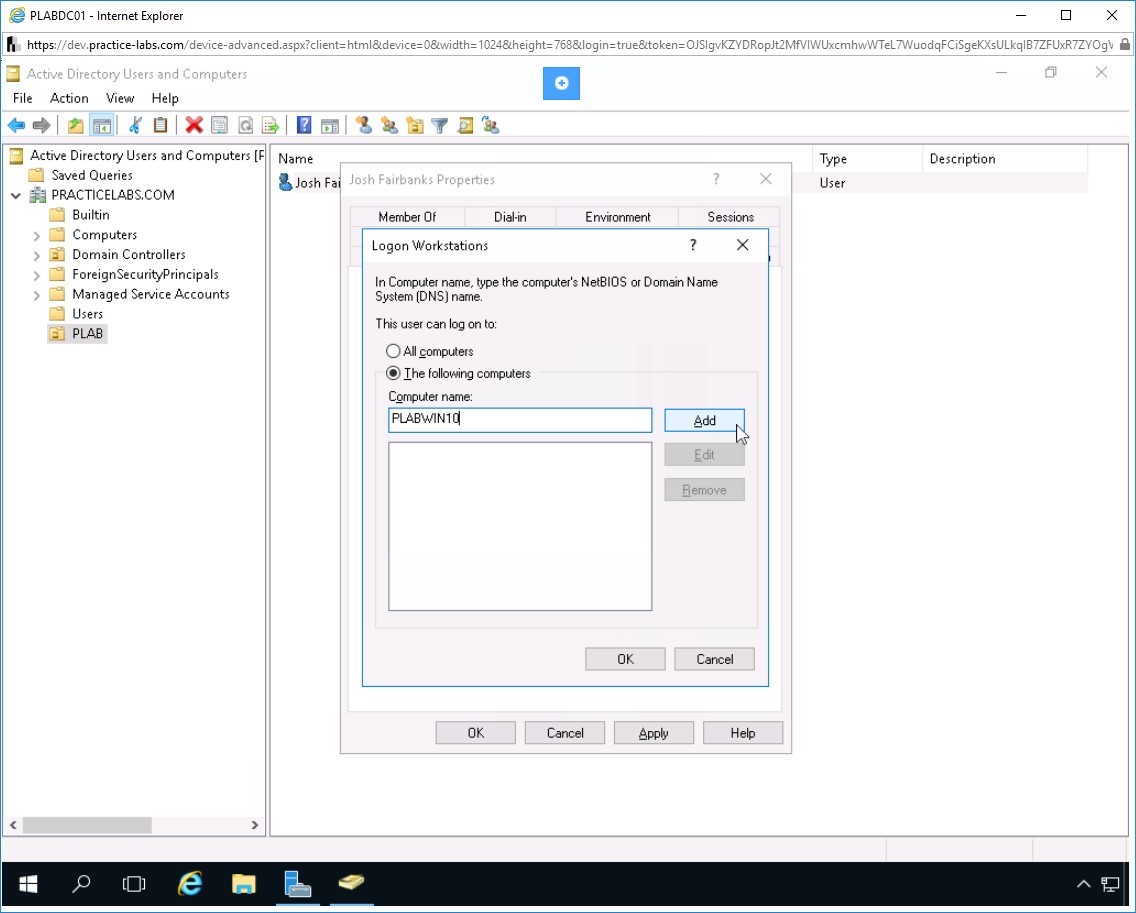Open the Action menu
This screenshot has height=913, width=1136.
[69, 98]
